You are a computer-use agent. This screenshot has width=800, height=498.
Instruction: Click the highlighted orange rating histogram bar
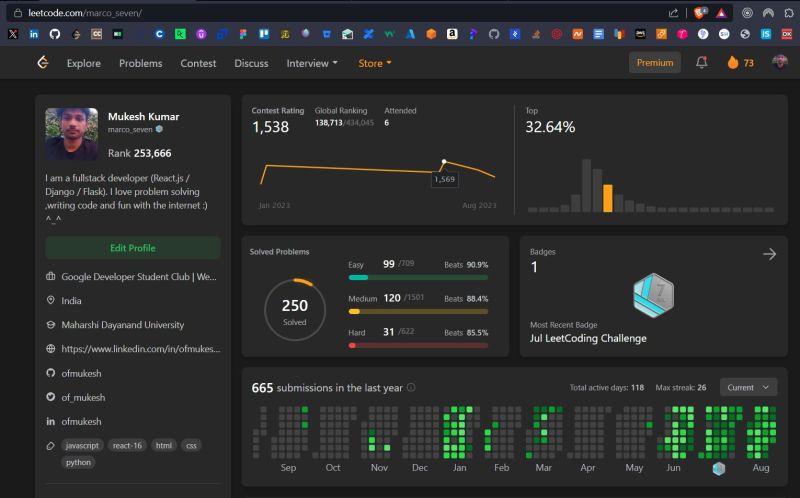[x=607, y=198]
